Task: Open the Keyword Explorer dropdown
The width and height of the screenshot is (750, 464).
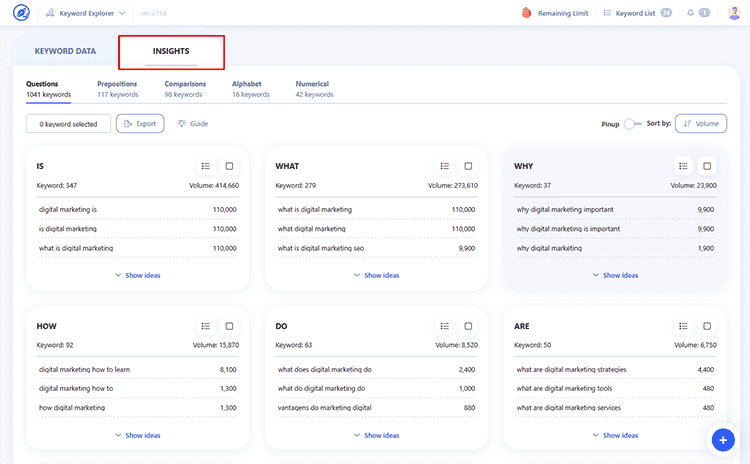Action: [85, 13]
